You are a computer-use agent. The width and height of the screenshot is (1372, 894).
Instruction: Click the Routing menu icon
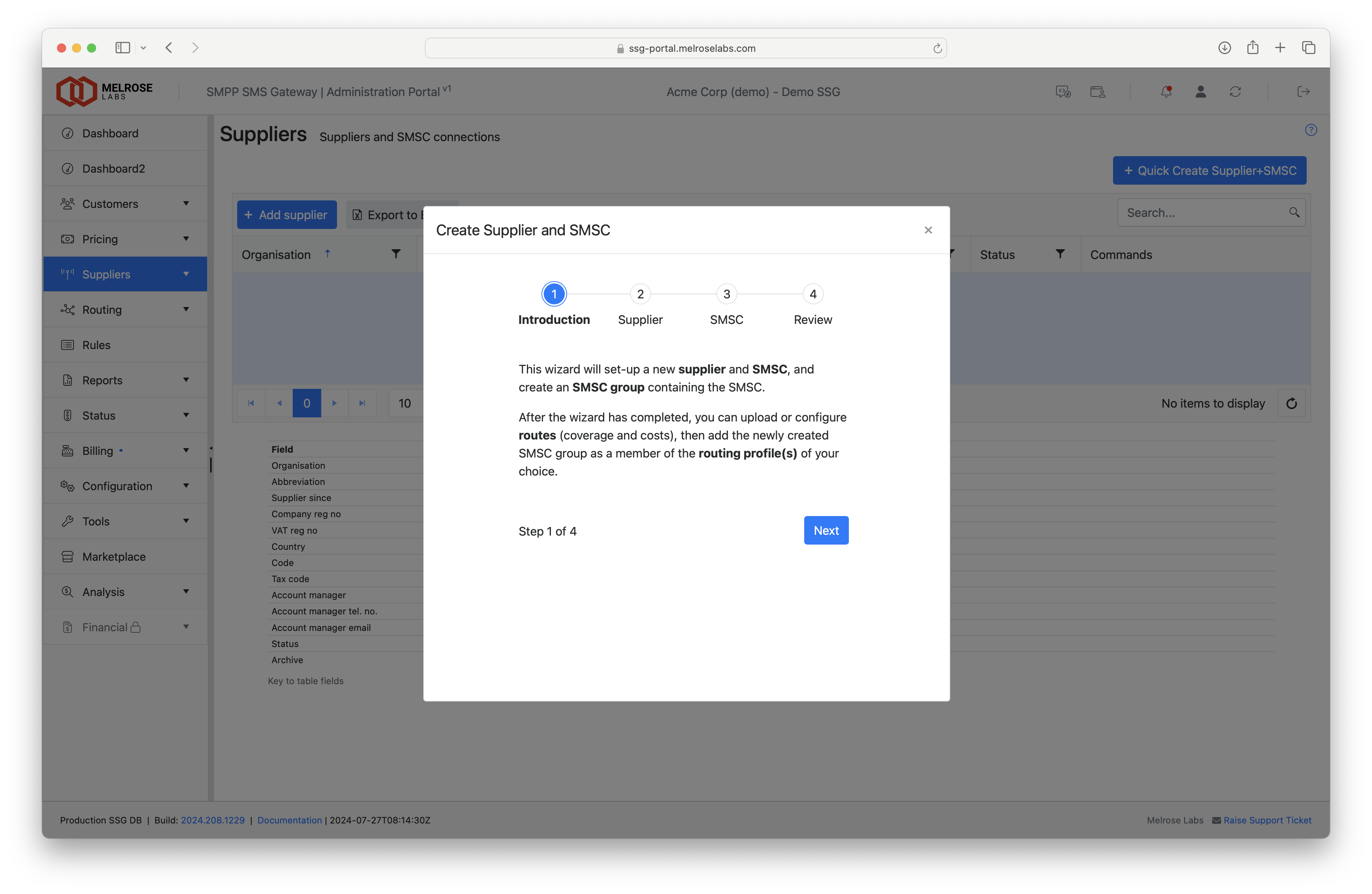[x=67, y=309]
